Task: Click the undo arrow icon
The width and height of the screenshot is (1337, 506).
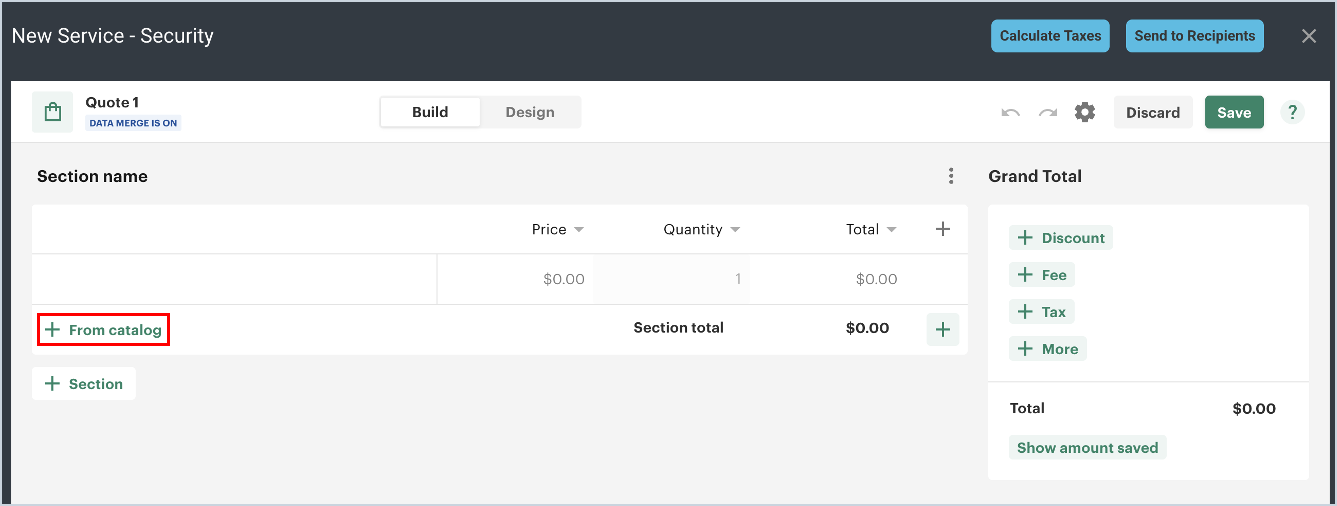Action: point(1011,113)
